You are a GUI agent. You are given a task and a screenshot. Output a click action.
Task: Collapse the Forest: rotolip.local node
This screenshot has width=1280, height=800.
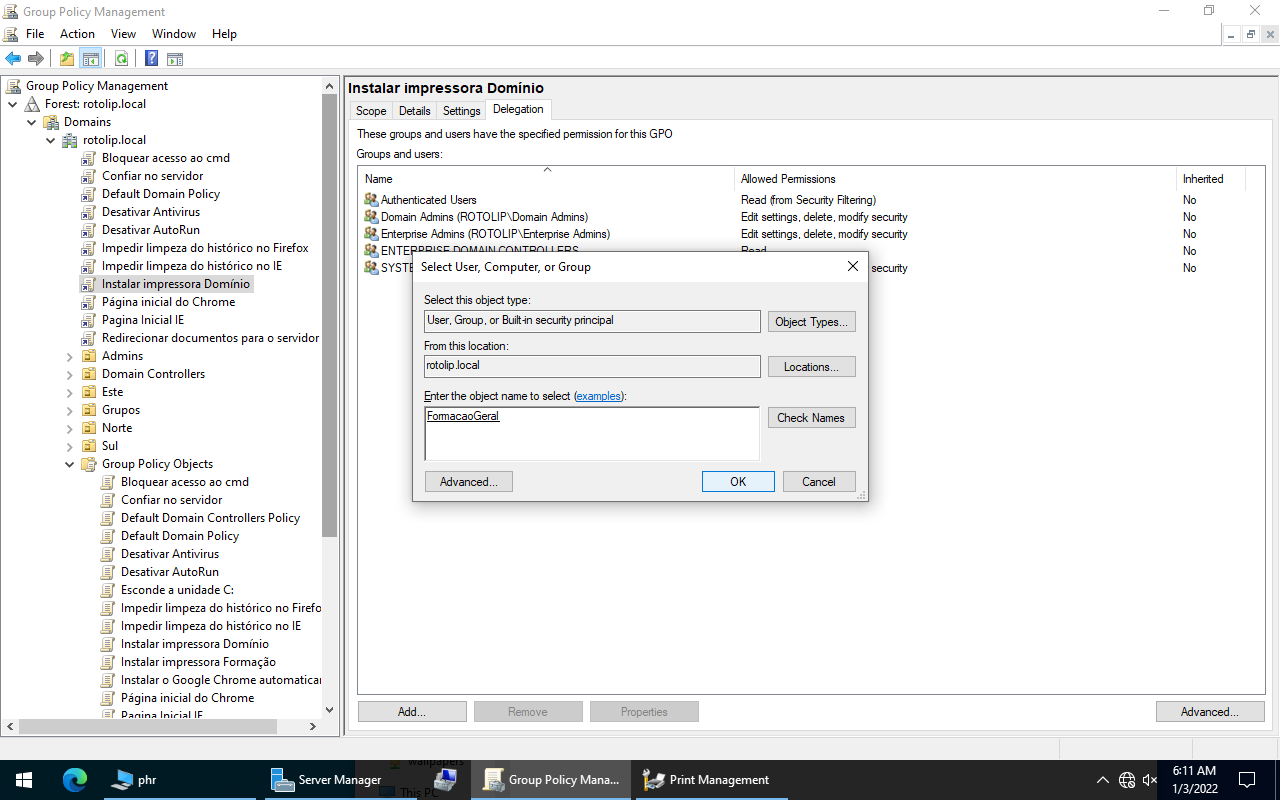coord(13,104)
